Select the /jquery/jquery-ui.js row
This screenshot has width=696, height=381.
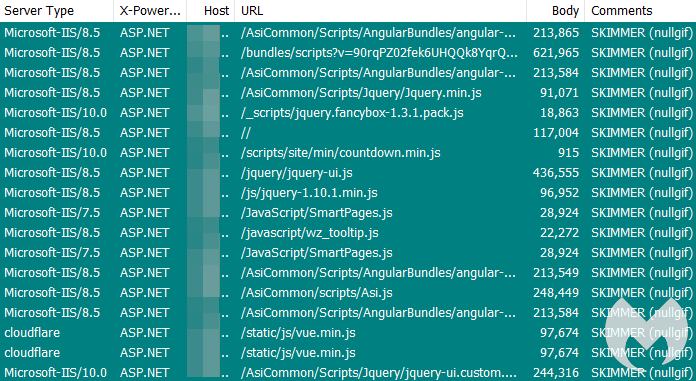pos(348,172)
